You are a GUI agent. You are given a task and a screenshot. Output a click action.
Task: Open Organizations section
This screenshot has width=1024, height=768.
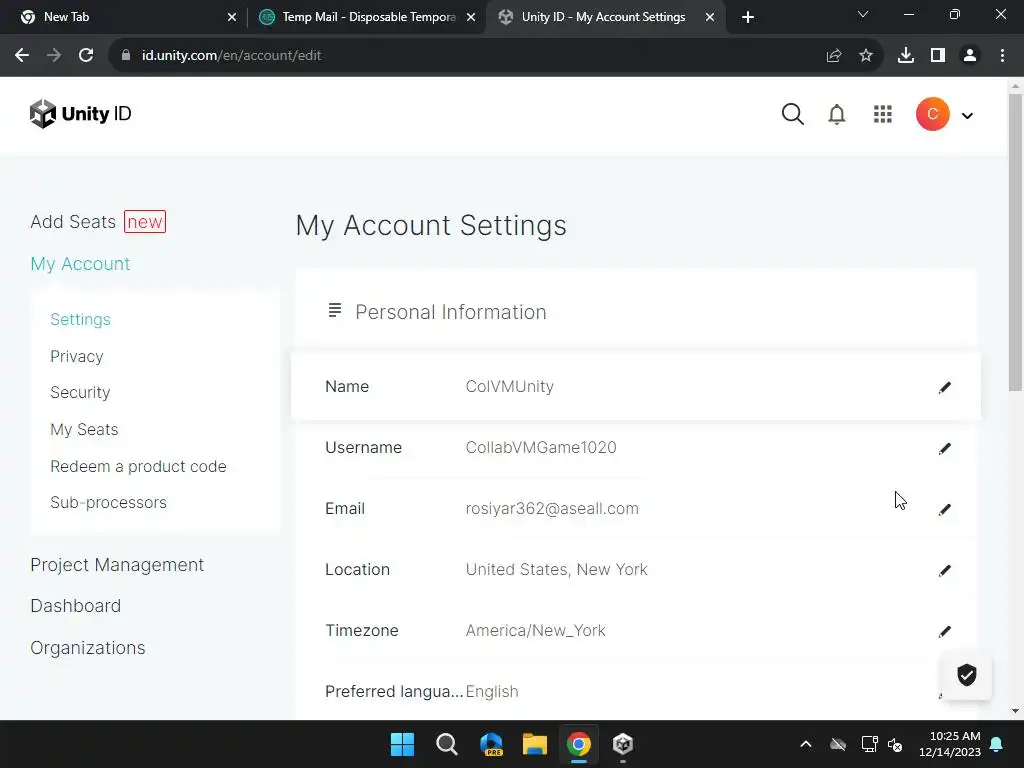tap(88, 648)
